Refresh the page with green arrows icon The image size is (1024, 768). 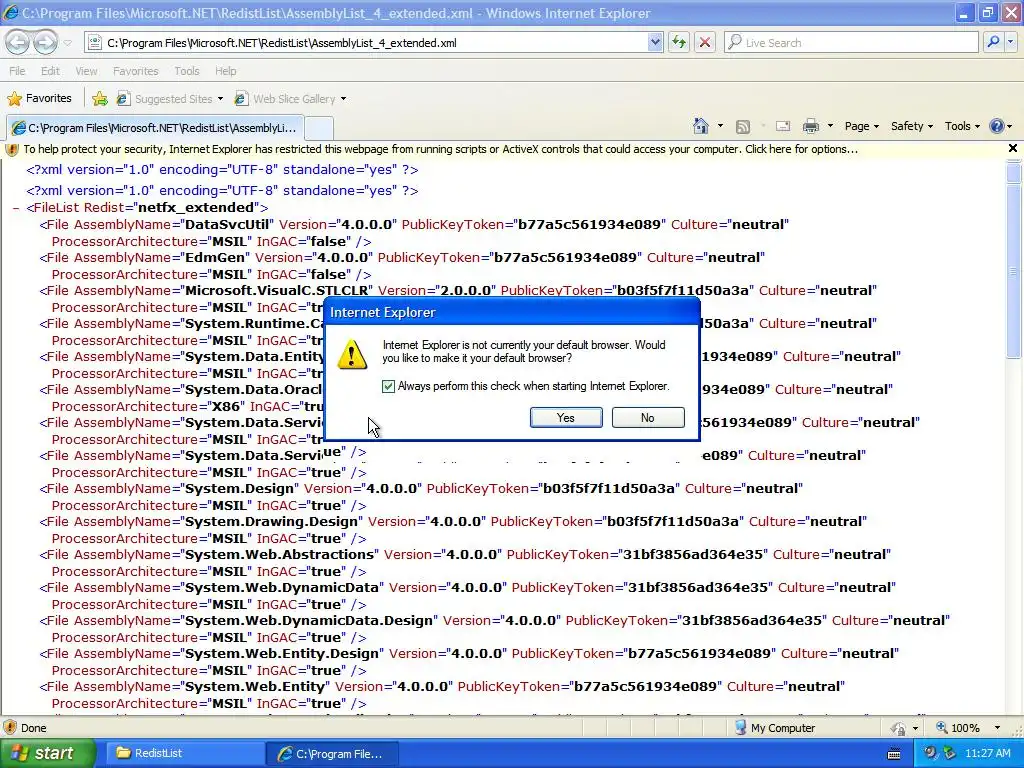click(x=679, y=42)
